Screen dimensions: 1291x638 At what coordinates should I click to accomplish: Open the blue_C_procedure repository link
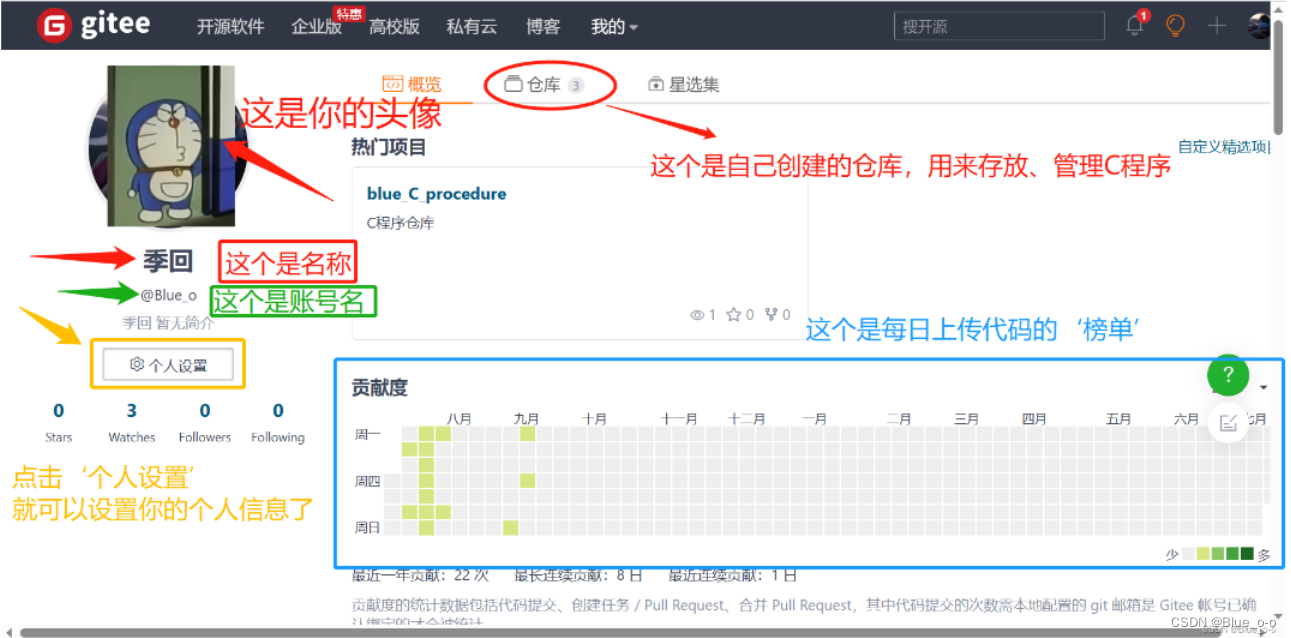pyautogui.click(x=435, y=193)
